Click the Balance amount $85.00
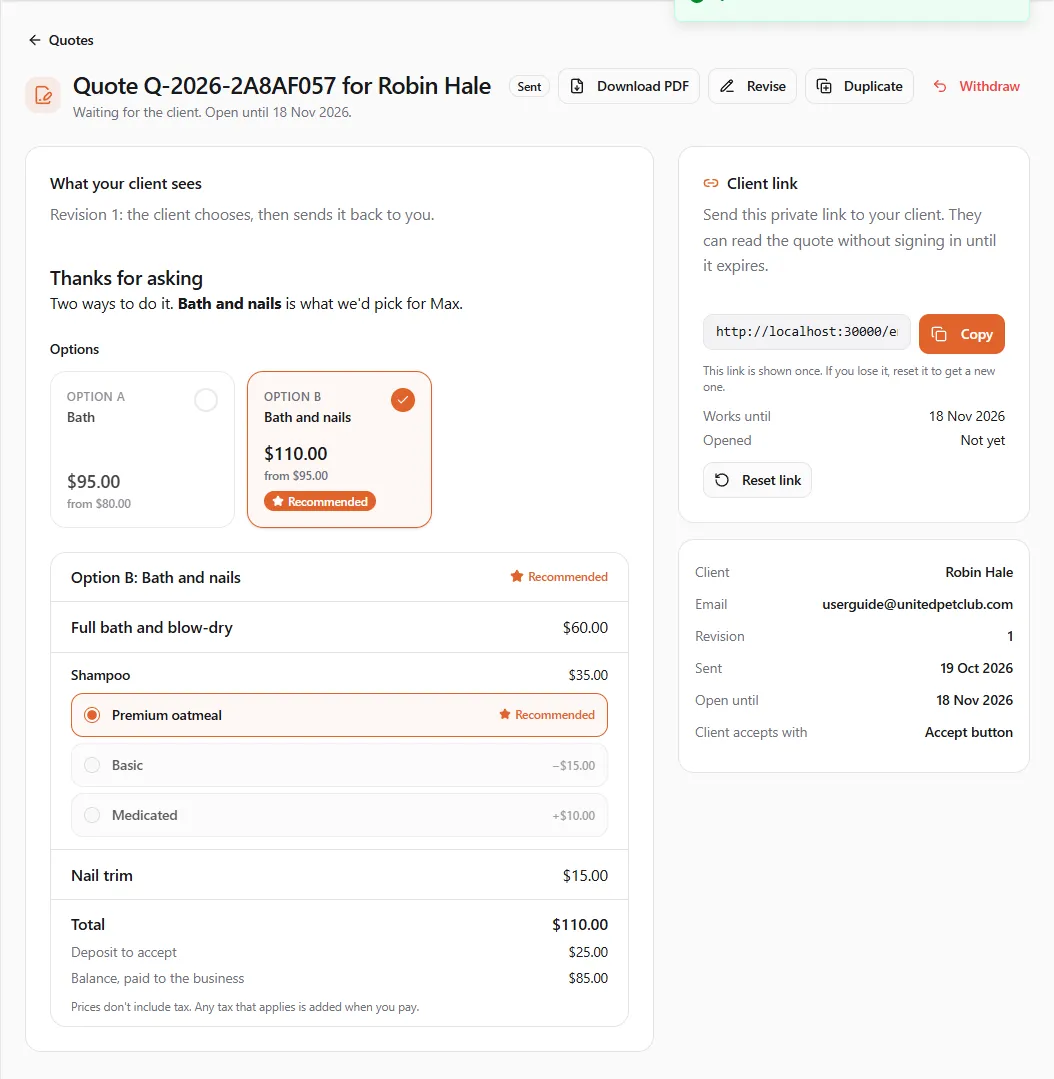 [588, 978]
